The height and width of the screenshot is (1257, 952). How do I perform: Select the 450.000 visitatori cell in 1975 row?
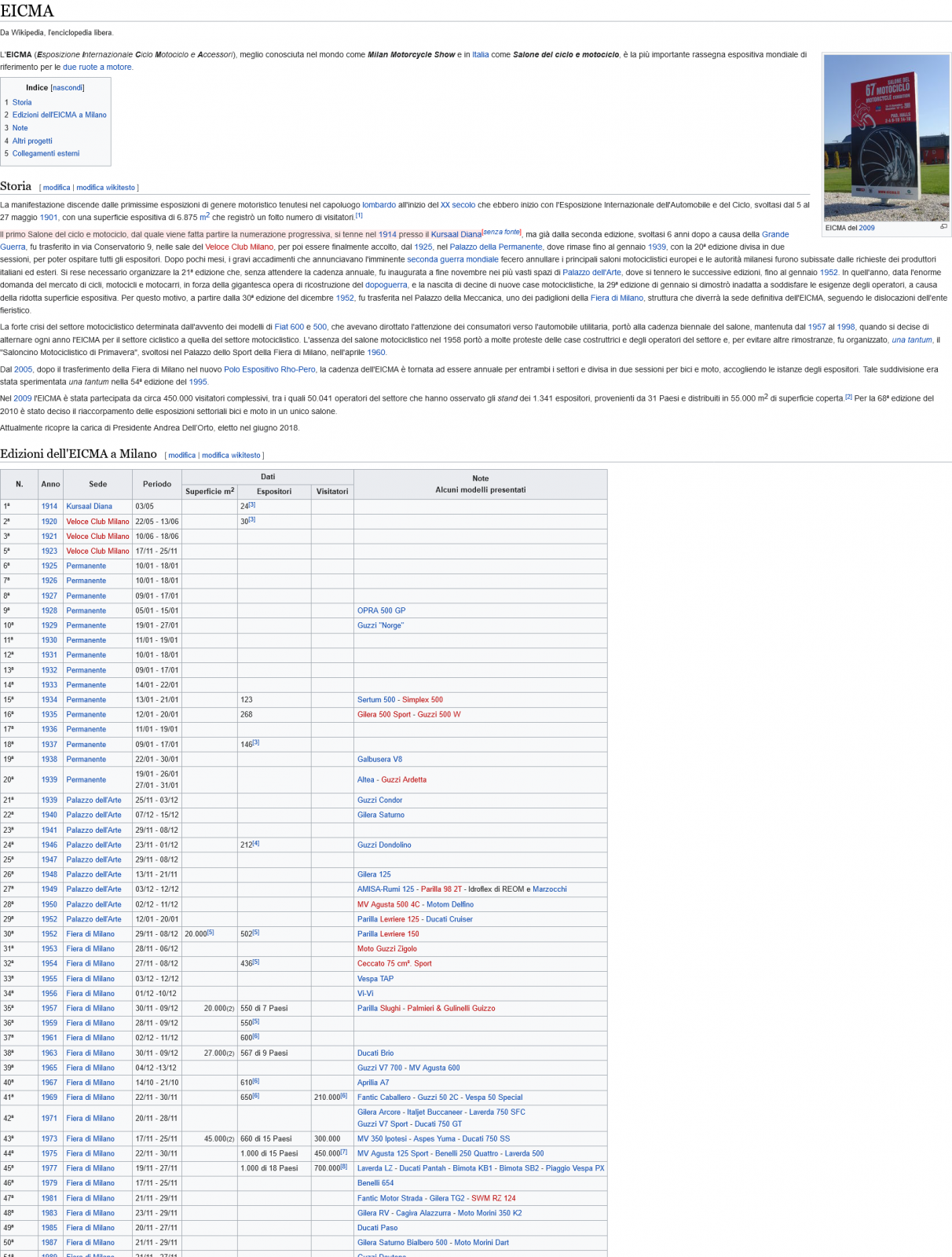click(x=332, y=1153)
